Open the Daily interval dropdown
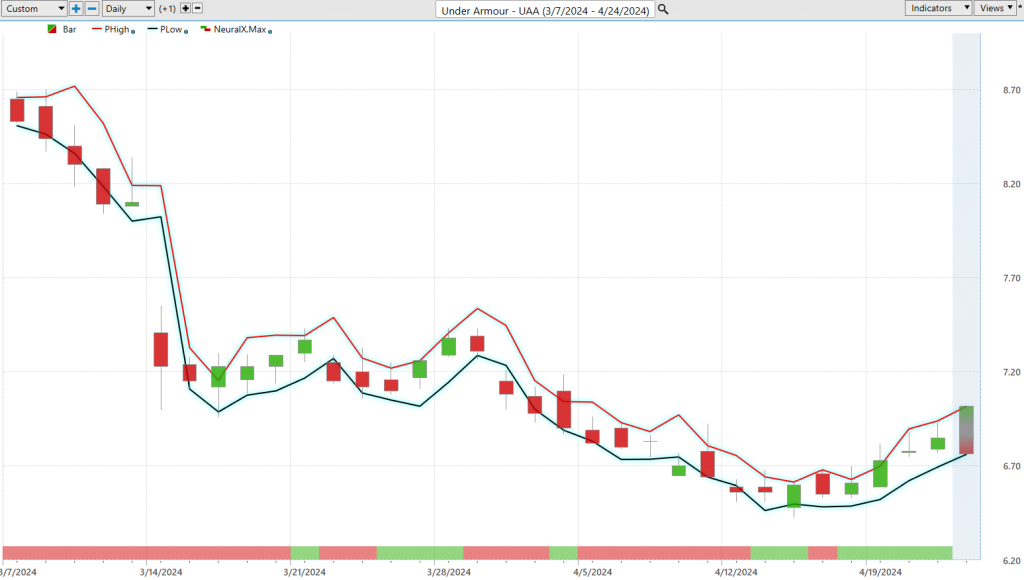 [x=129, y=8]
